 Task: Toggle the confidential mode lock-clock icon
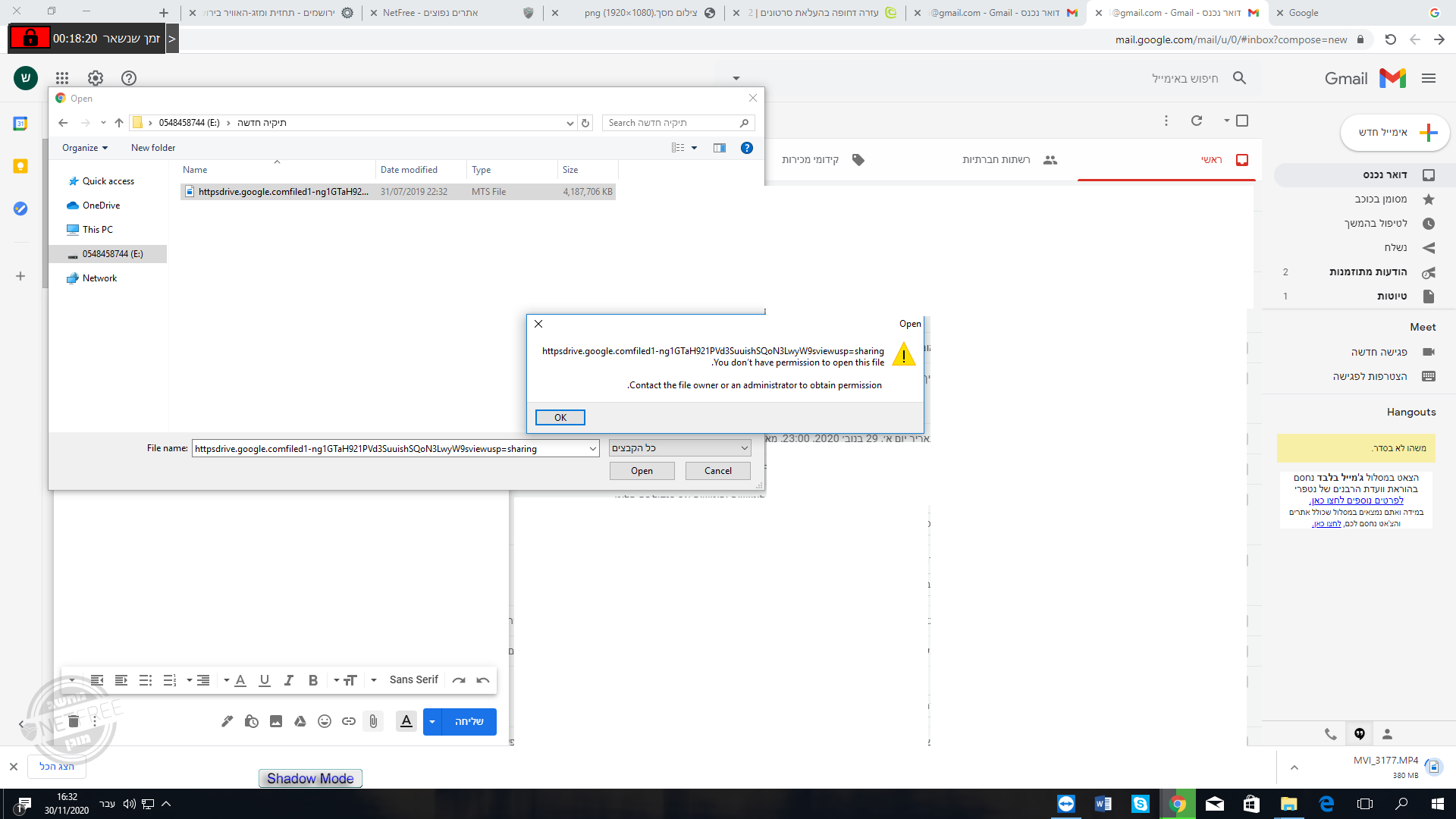pyautogui.click(x=252, y=721)
